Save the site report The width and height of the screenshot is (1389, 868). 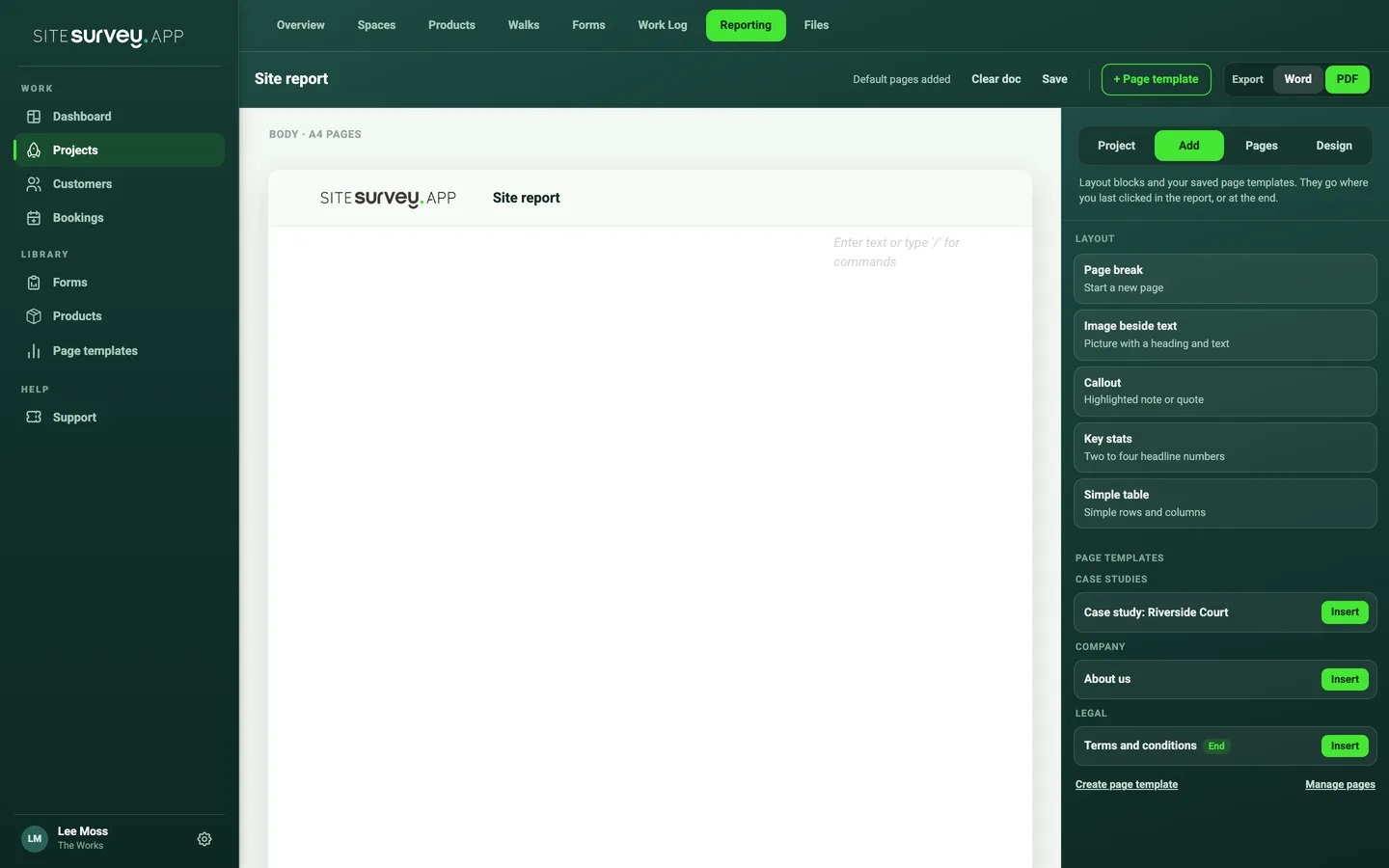1054,79
